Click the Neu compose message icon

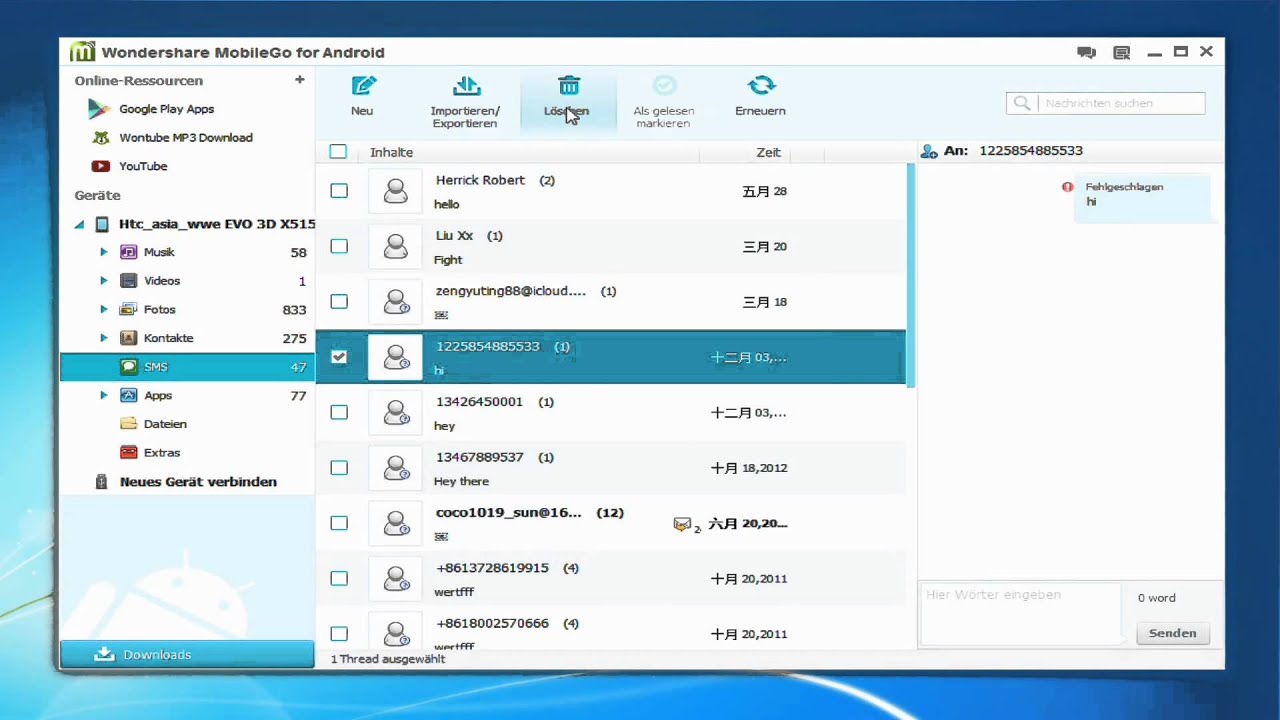point(363,86)
